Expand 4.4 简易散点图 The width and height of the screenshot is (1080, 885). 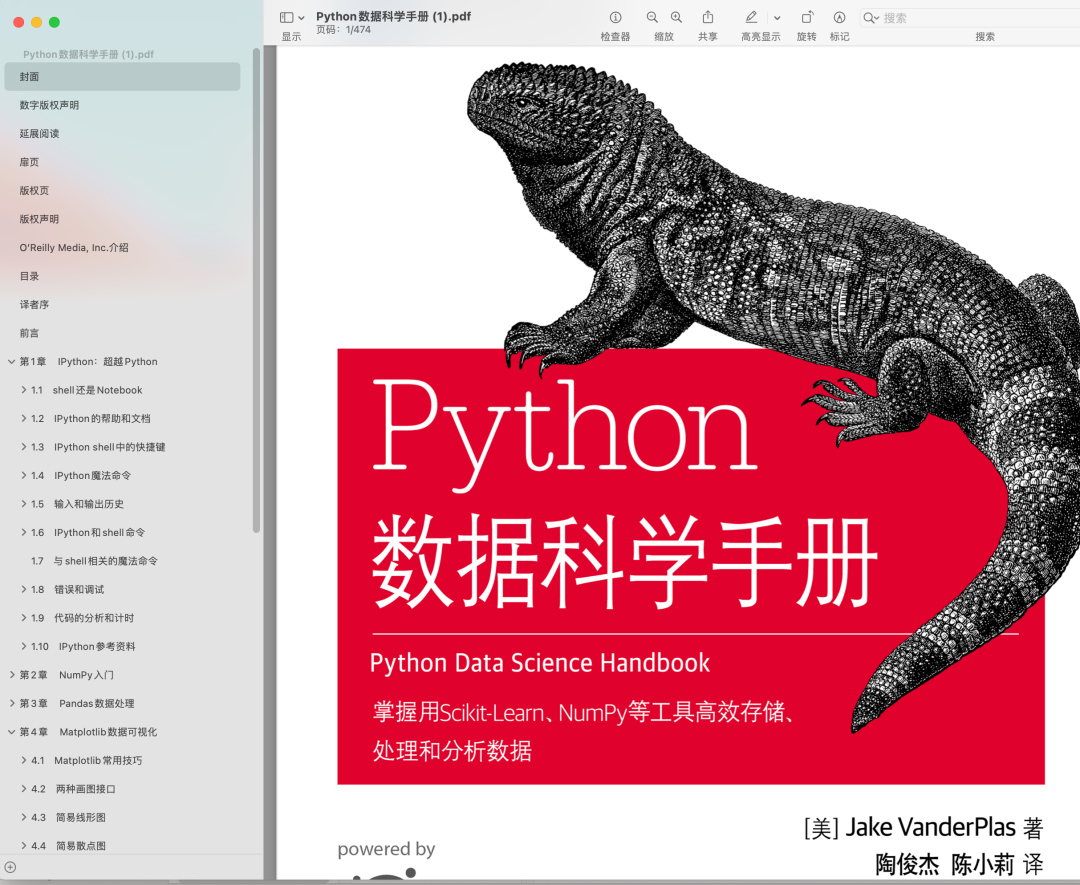23,846
